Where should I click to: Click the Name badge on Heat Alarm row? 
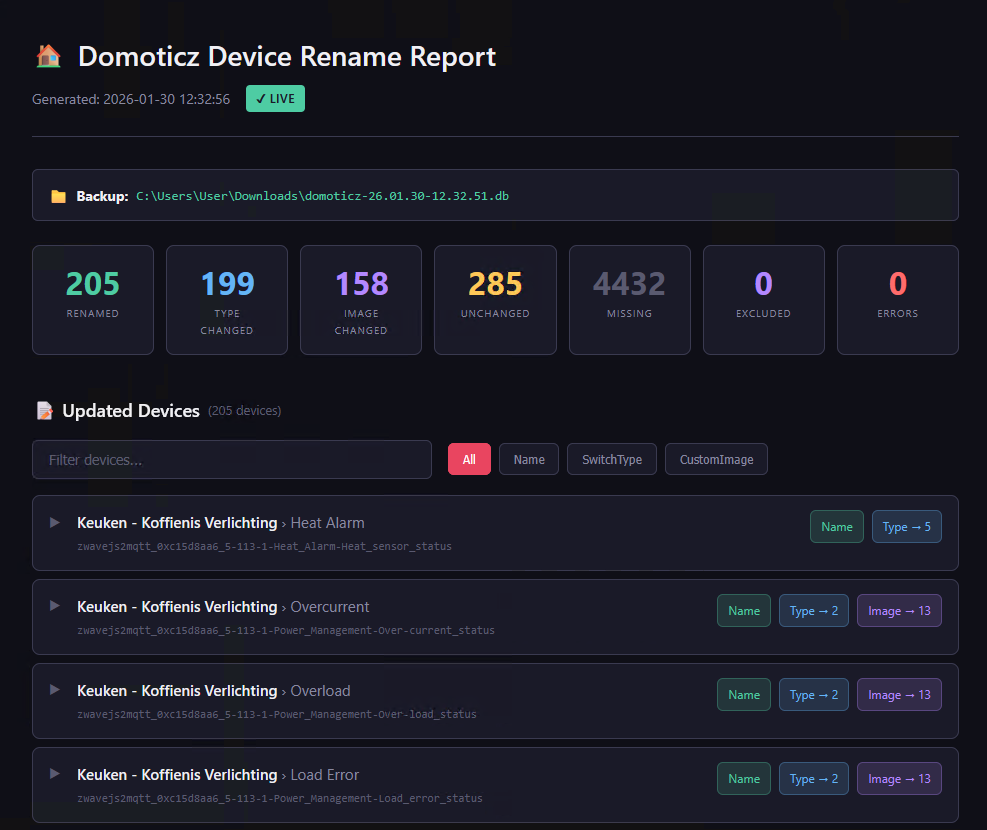pyautogui.click(x=836, y=527)
